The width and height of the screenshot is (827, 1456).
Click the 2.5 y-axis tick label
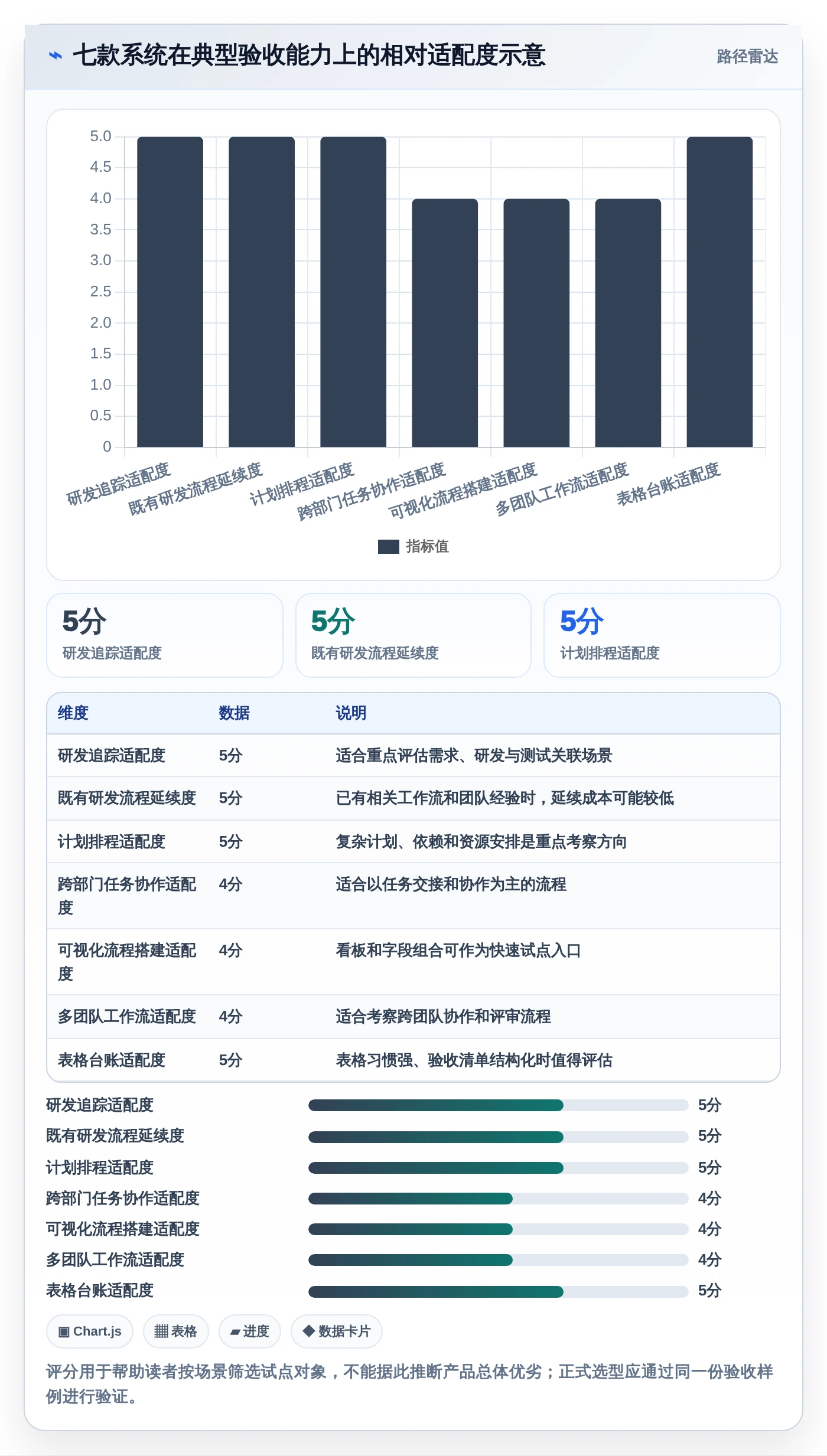100,292
